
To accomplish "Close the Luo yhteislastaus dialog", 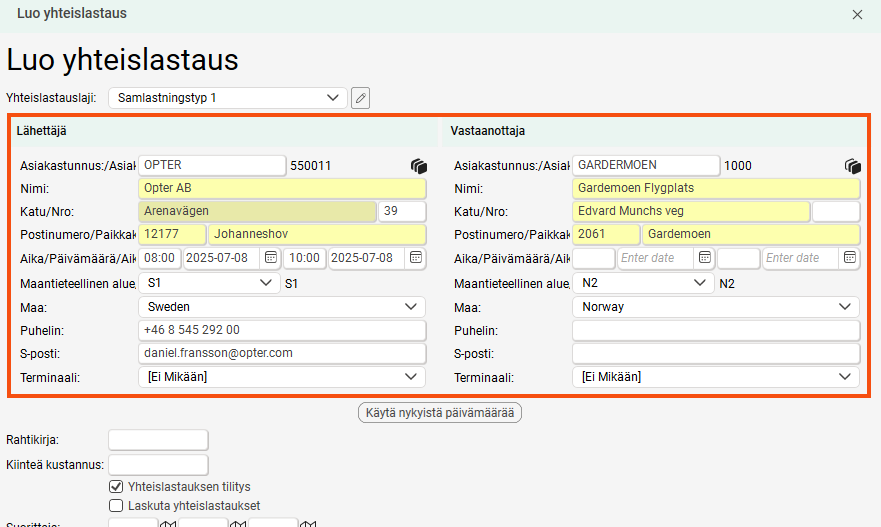I will pyautogui.click(x=857, y=15).
